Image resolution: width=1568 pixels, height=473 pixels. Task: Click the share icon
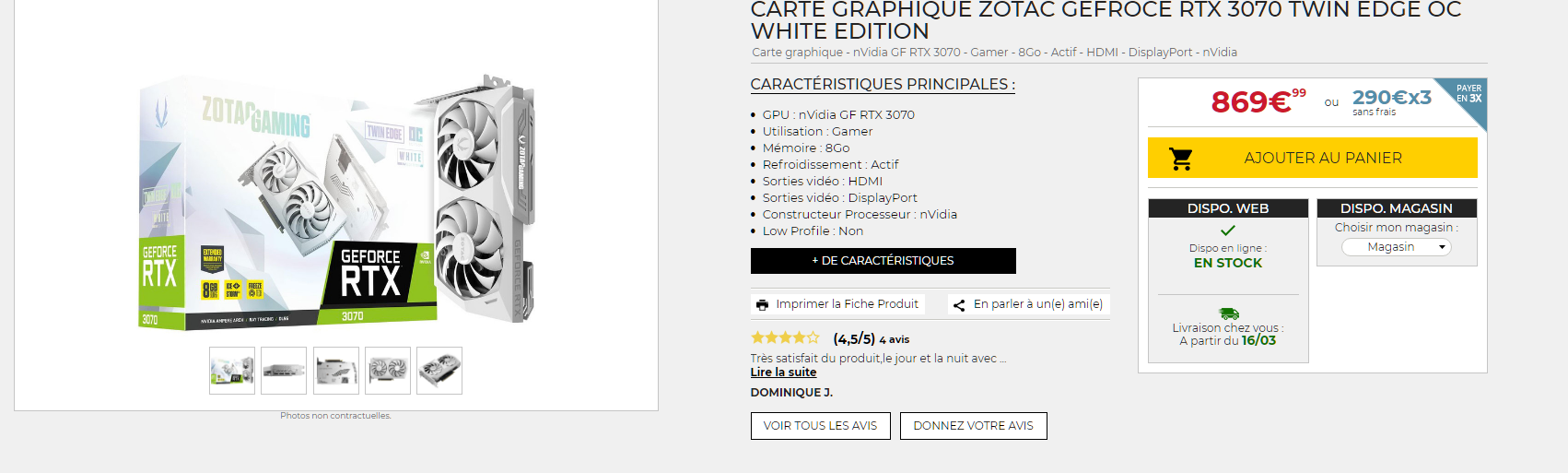click(959, 305)
